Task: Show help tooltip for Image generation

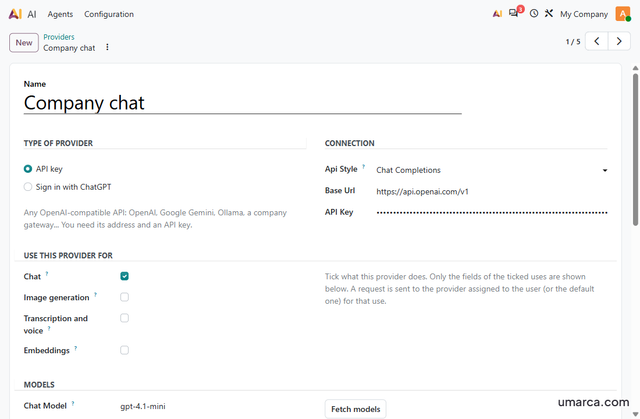Action: coord(96,295)
